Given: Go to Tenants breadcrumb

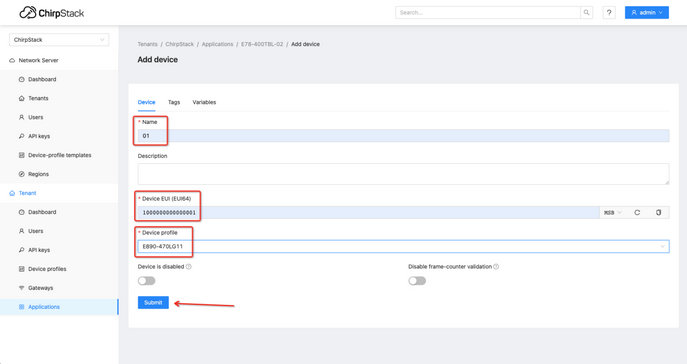Looking at the screenshot, I should 147,44.
